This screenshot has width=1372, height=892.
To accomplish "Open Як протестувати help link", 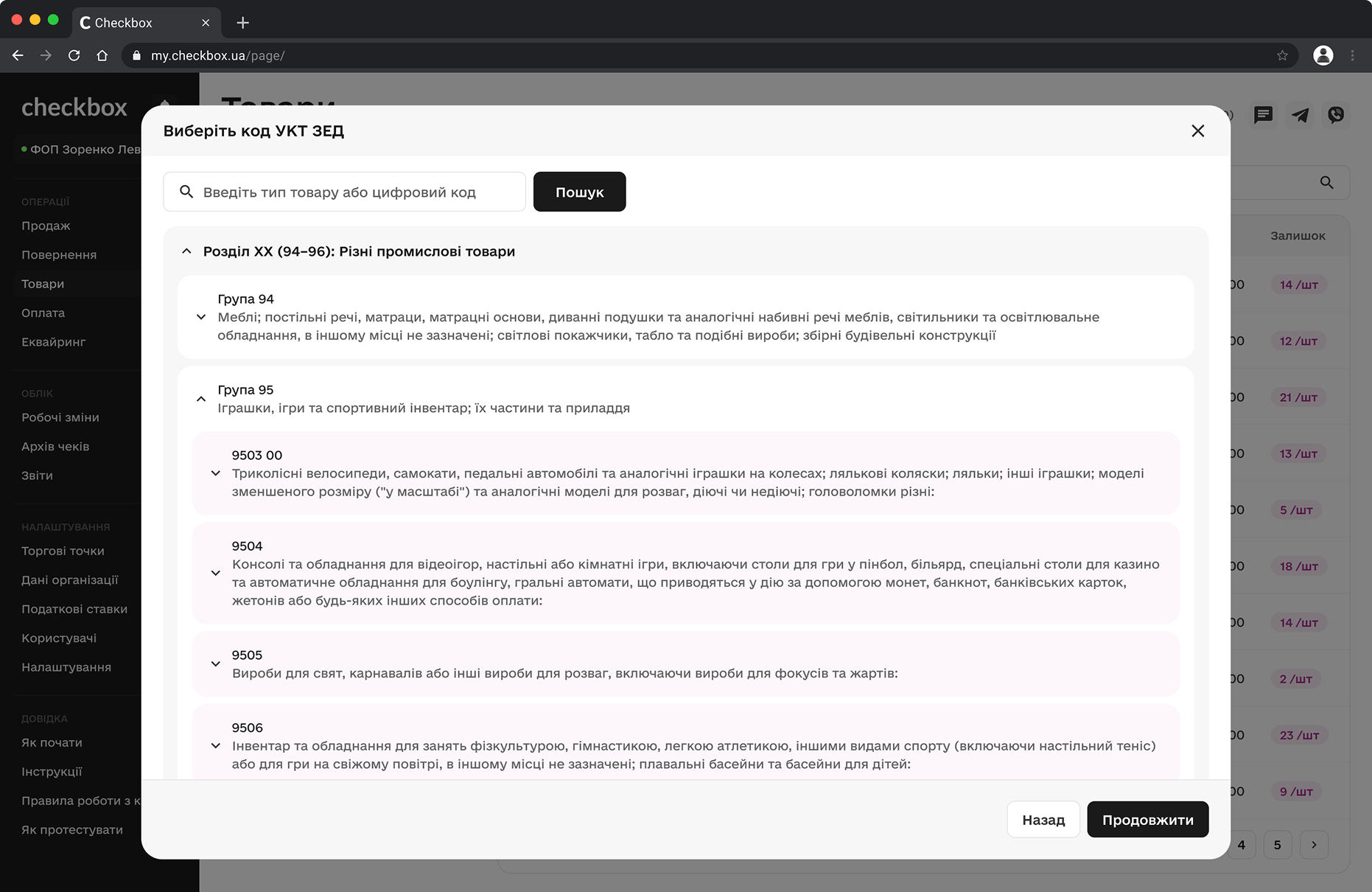I will click(72, 830).
